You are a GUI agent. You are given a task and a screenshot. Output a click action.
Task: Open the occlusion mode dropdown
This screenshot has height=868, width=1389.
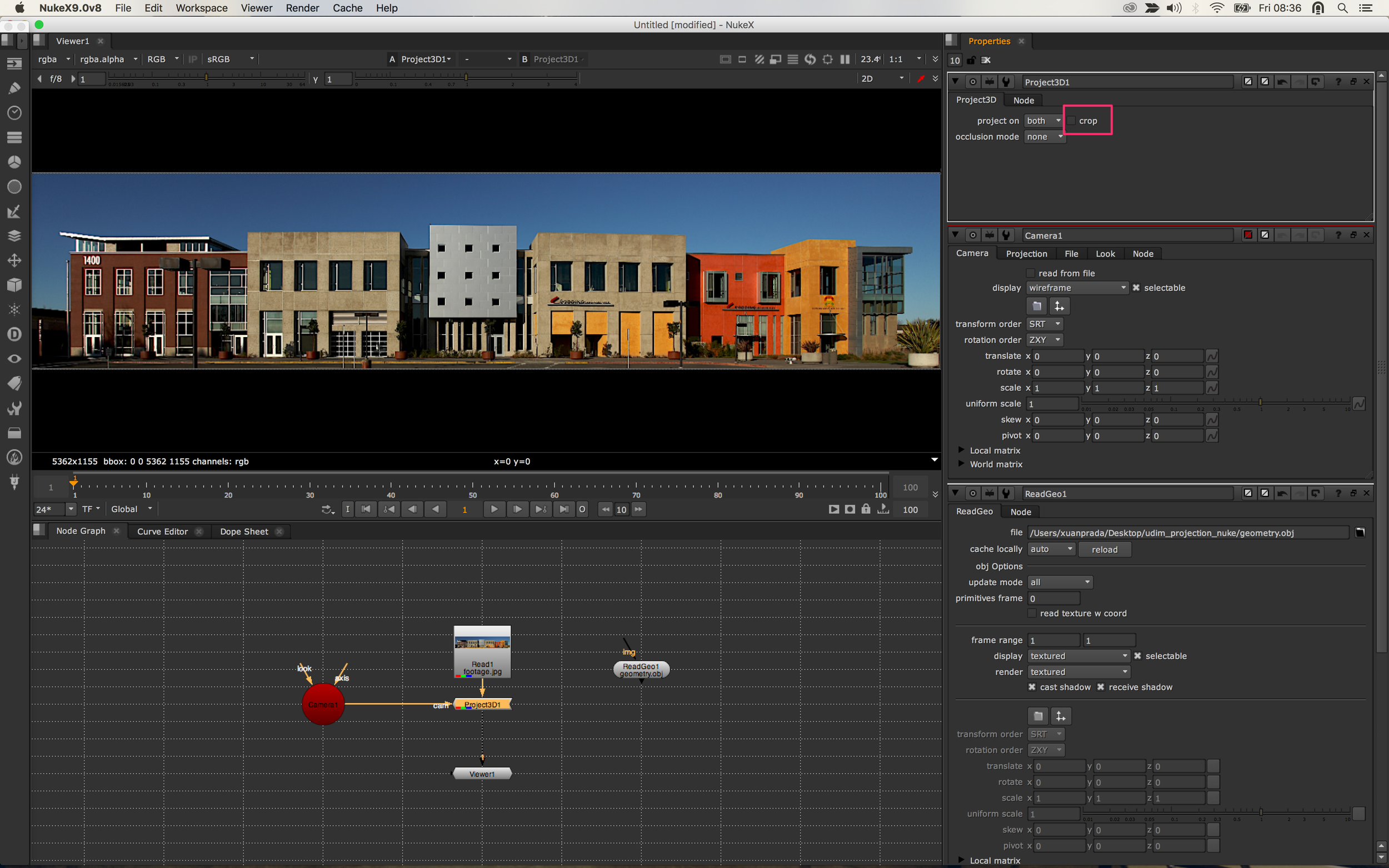(1045, 137)
